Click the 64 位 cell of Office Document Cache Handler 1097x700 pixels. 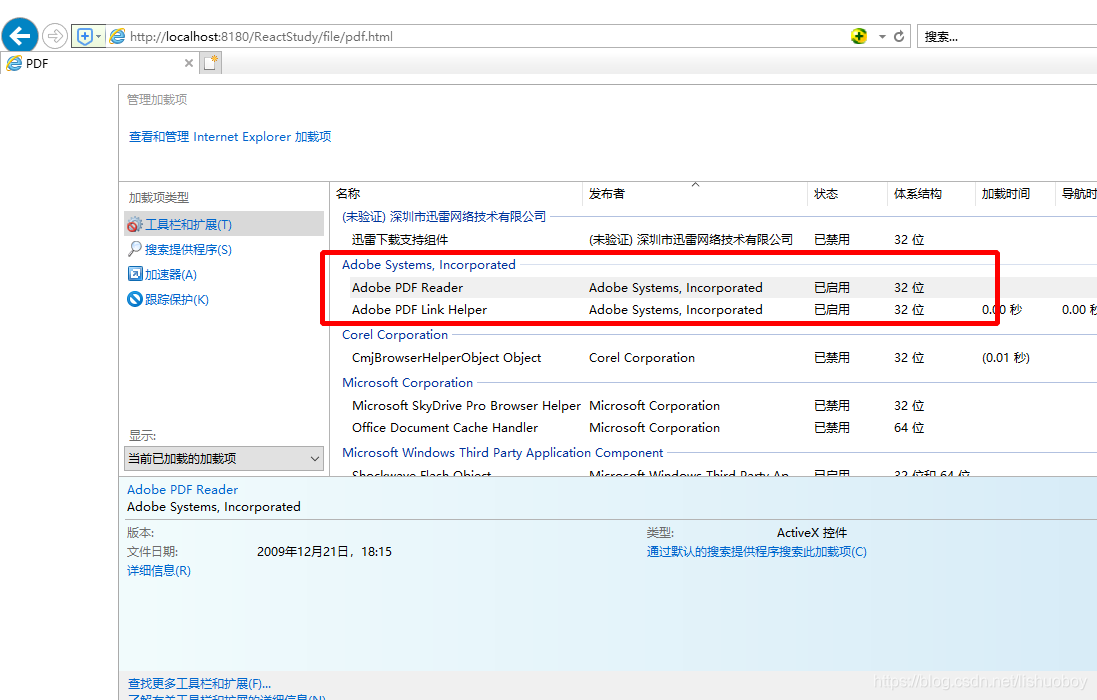pos(909,428)
